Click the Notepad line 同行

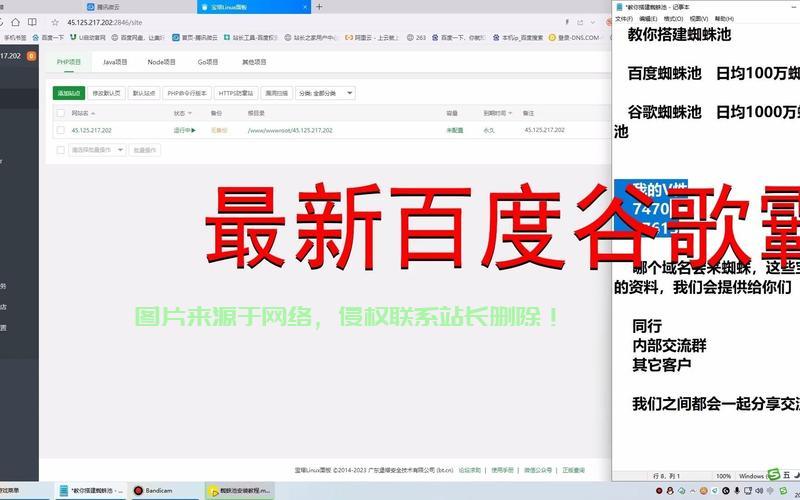647,326
